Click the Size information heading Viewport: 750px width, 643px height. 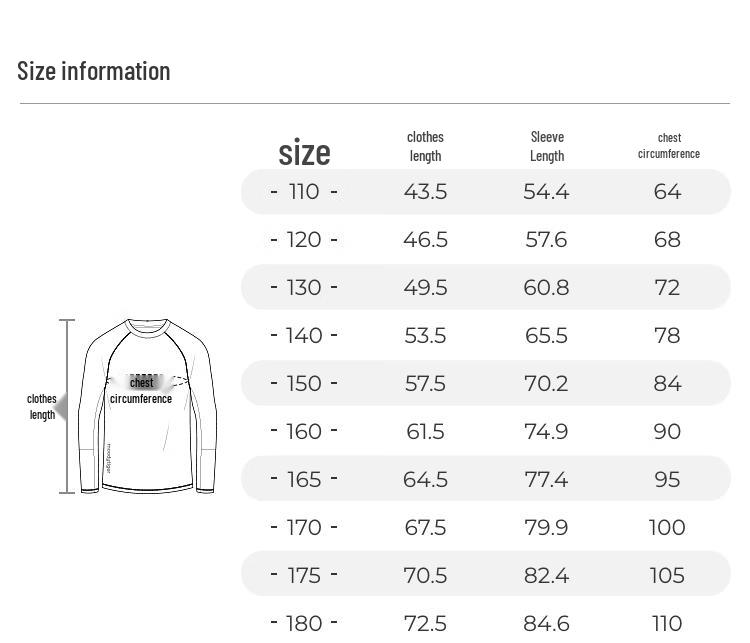pyautogui.click(x=94, y=71)
